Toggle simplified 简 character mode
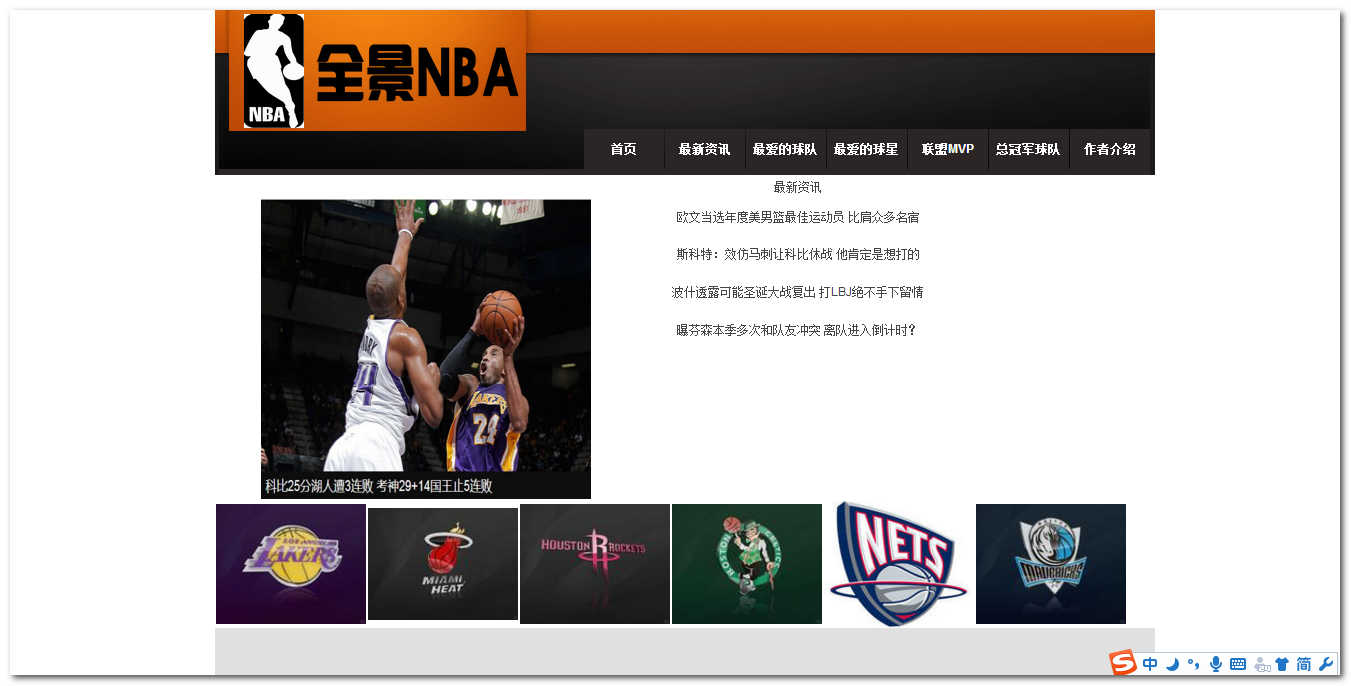Image resolution: width=1351 pixels, height=686 pixels. (1304, 664)
